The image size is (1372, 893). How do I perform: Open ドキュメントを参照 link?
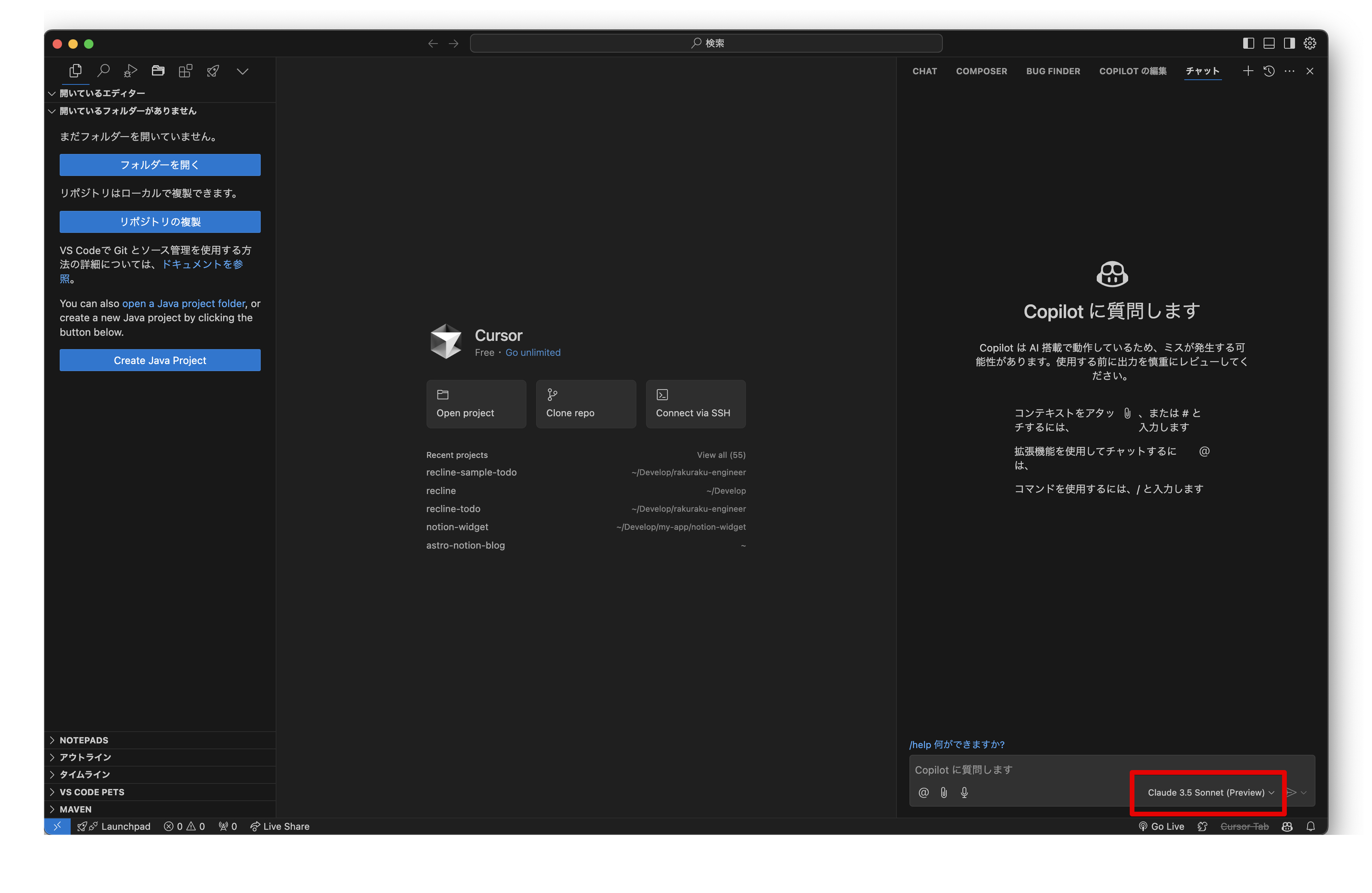[x=202, y=265]
